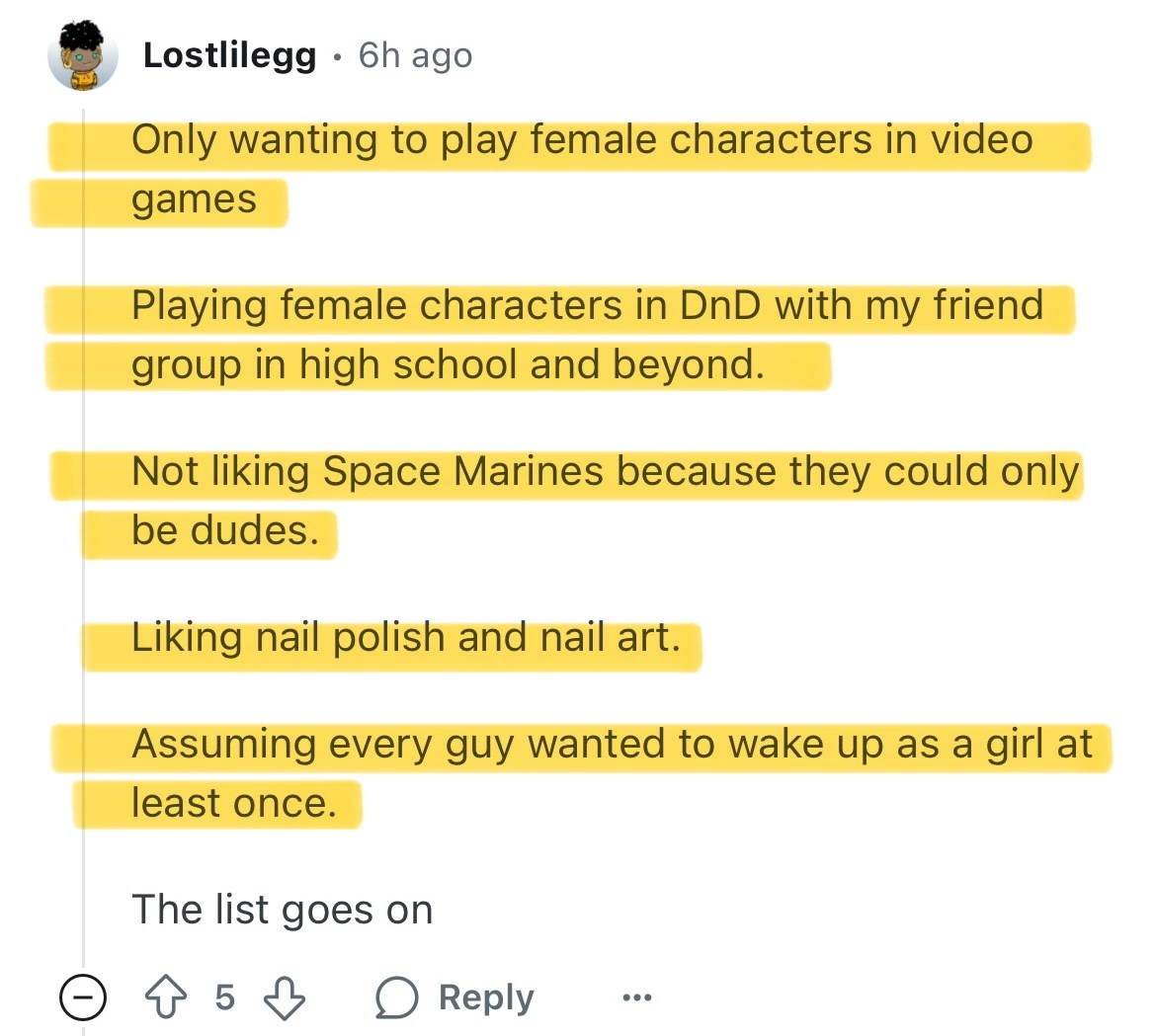Click the Reply button text

point(486,997)
